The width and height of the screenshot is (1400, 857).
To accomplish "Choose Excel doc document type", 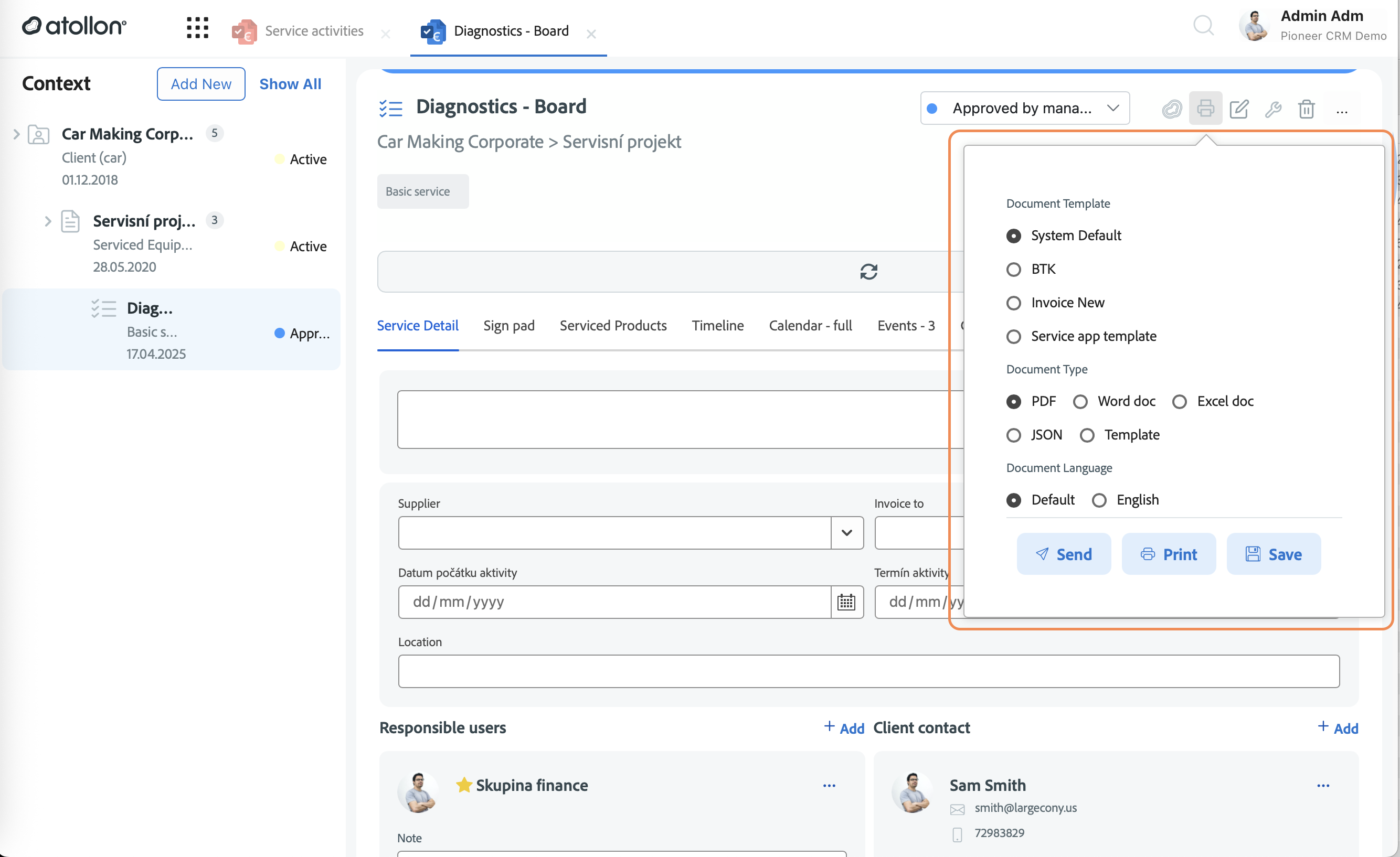I will [1180, 402].
